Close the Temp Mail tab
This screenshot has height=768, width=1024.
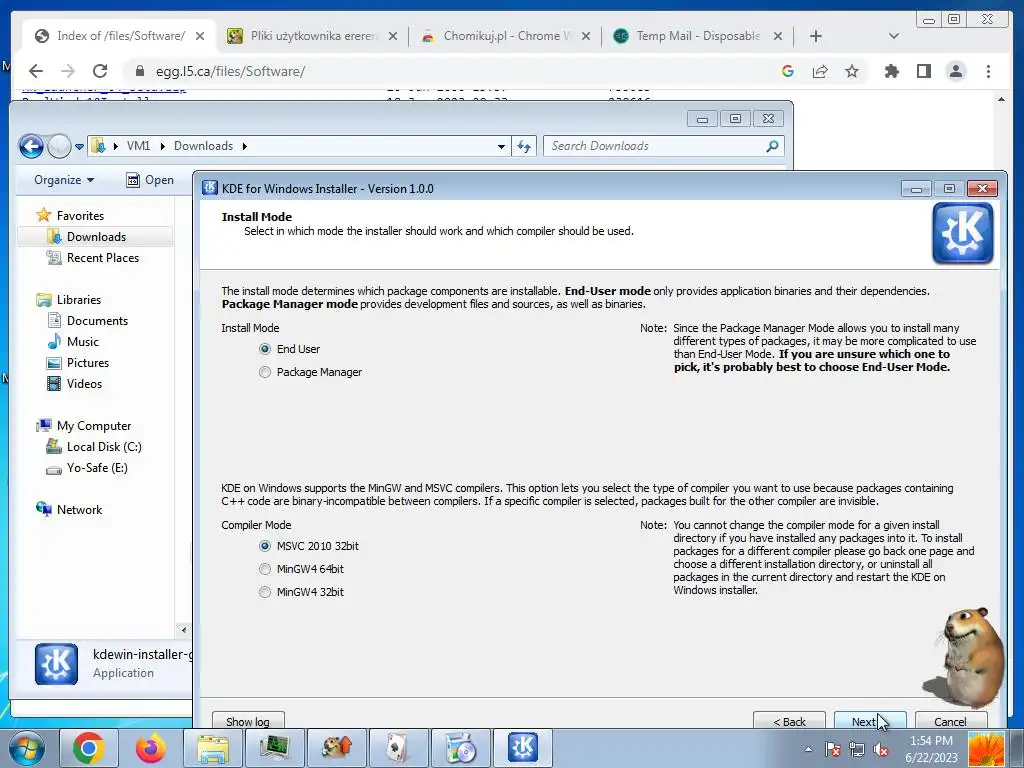pyautogui.click(x=777, y=36)
